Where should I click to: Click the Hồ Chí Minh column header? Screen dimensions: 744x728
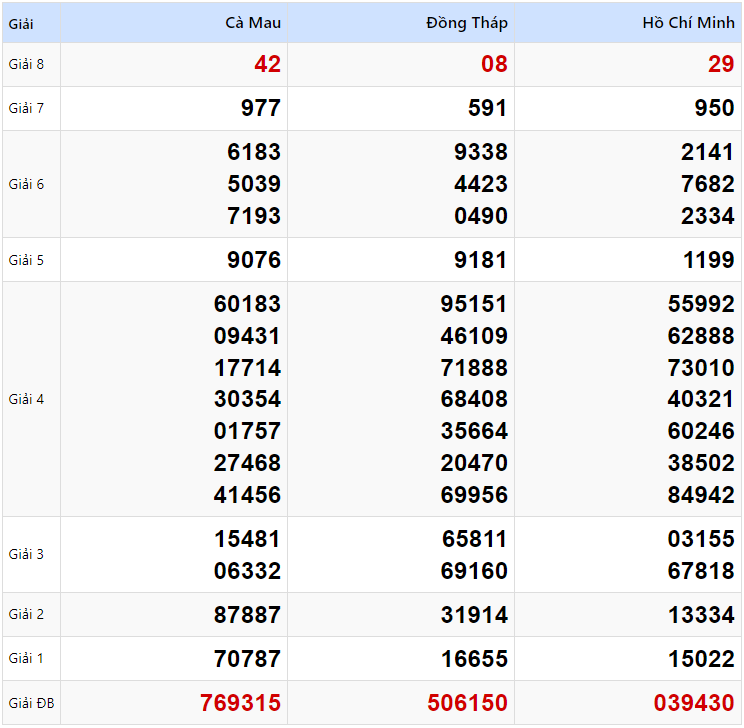pyautogui.click(x=688, y=23)
